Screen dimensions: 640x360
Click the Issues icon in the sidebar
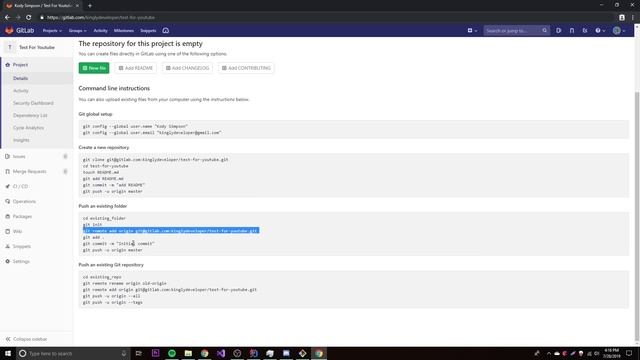[x=7, y=157]
